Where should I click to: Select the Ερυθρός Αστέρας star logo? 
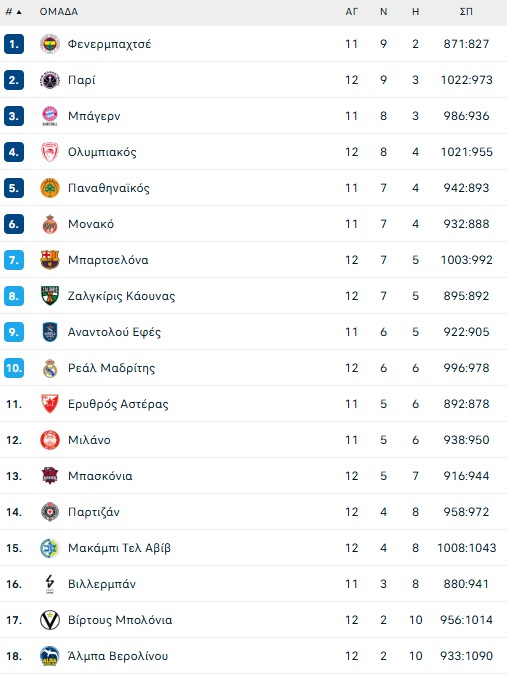(50, 404)
